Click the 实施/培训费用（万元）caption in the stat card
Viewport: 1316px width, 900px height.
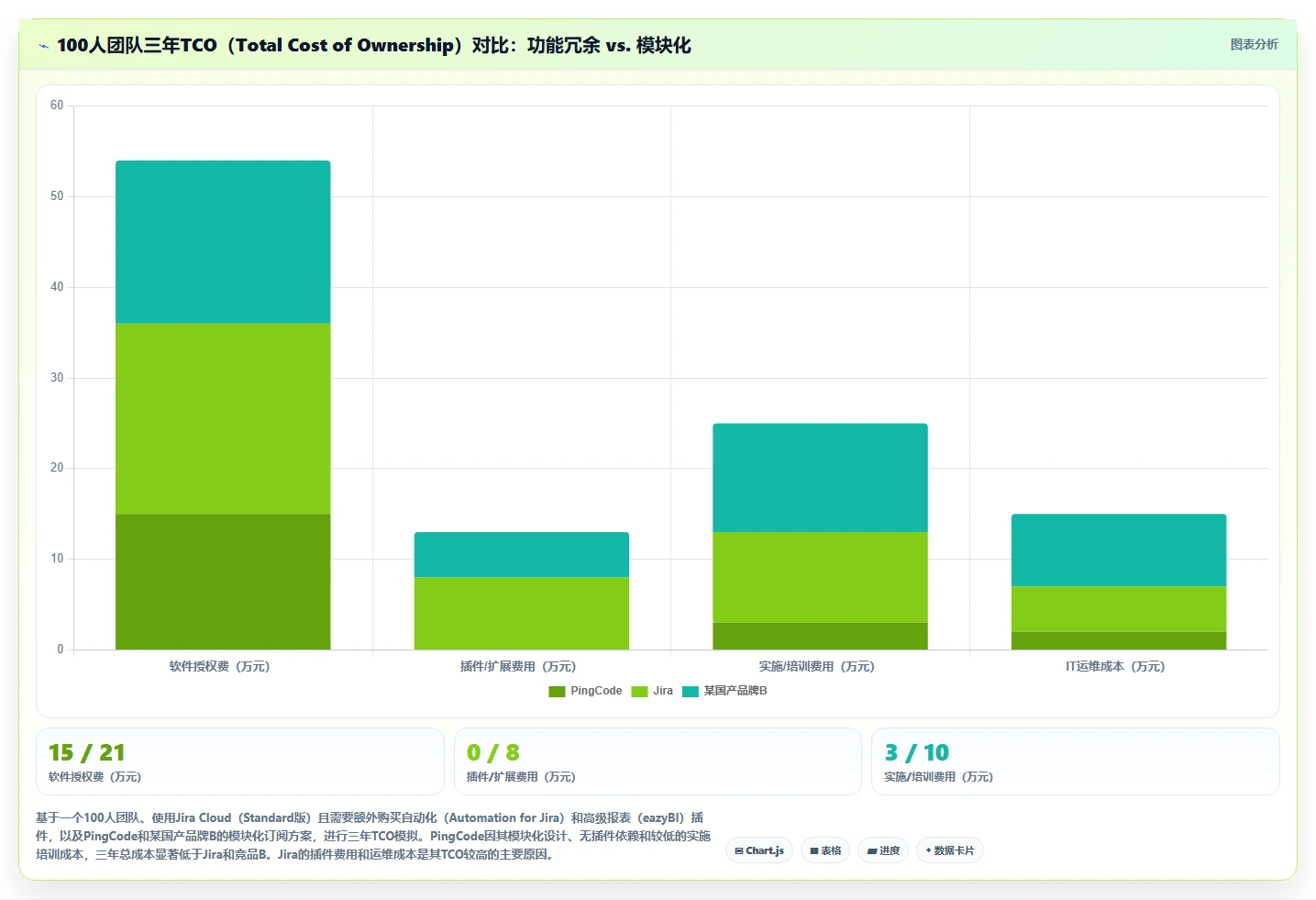(939, 777)
